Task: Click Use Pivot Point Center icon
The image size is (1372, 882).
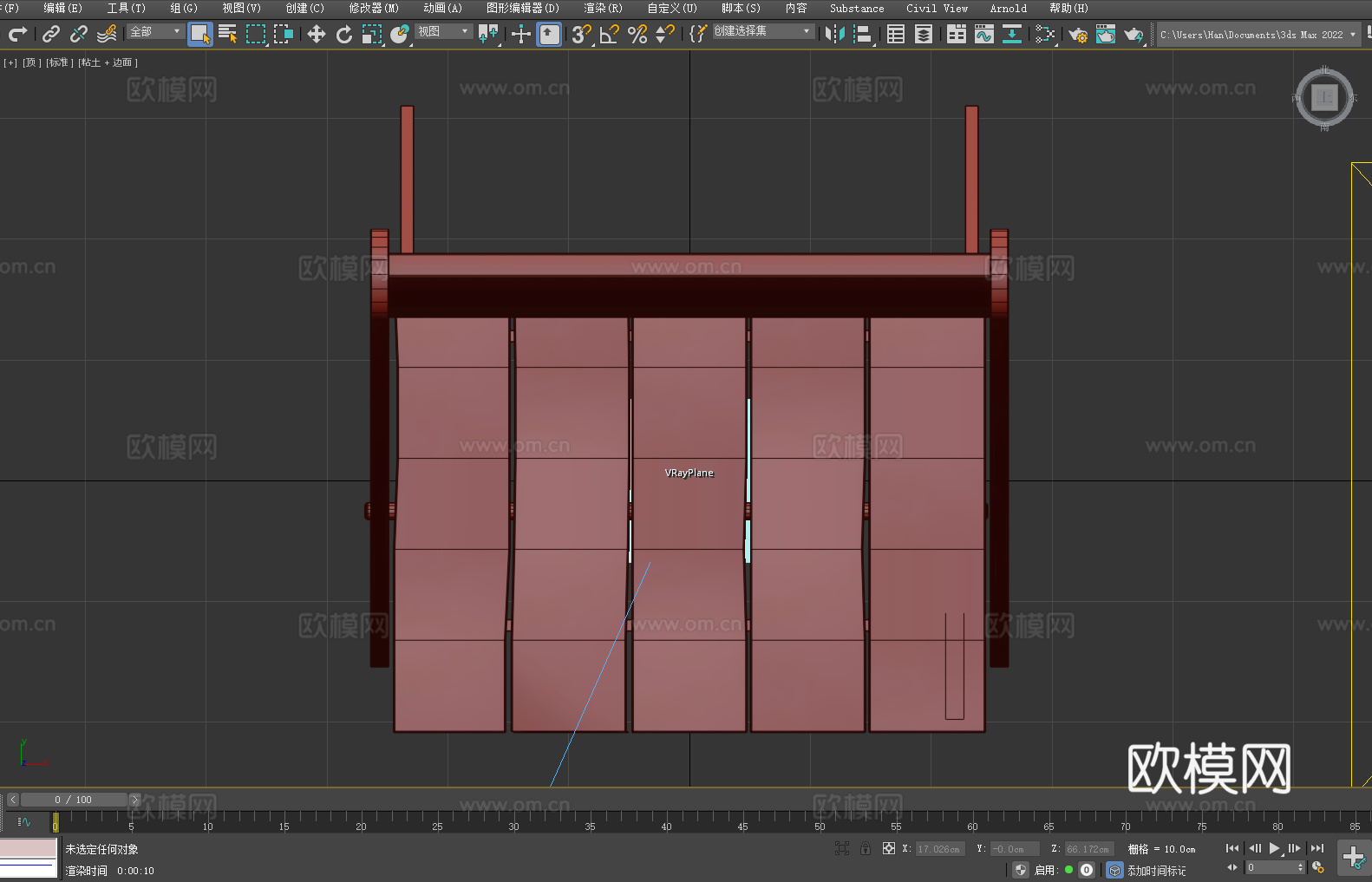Action: coord(488,34)
